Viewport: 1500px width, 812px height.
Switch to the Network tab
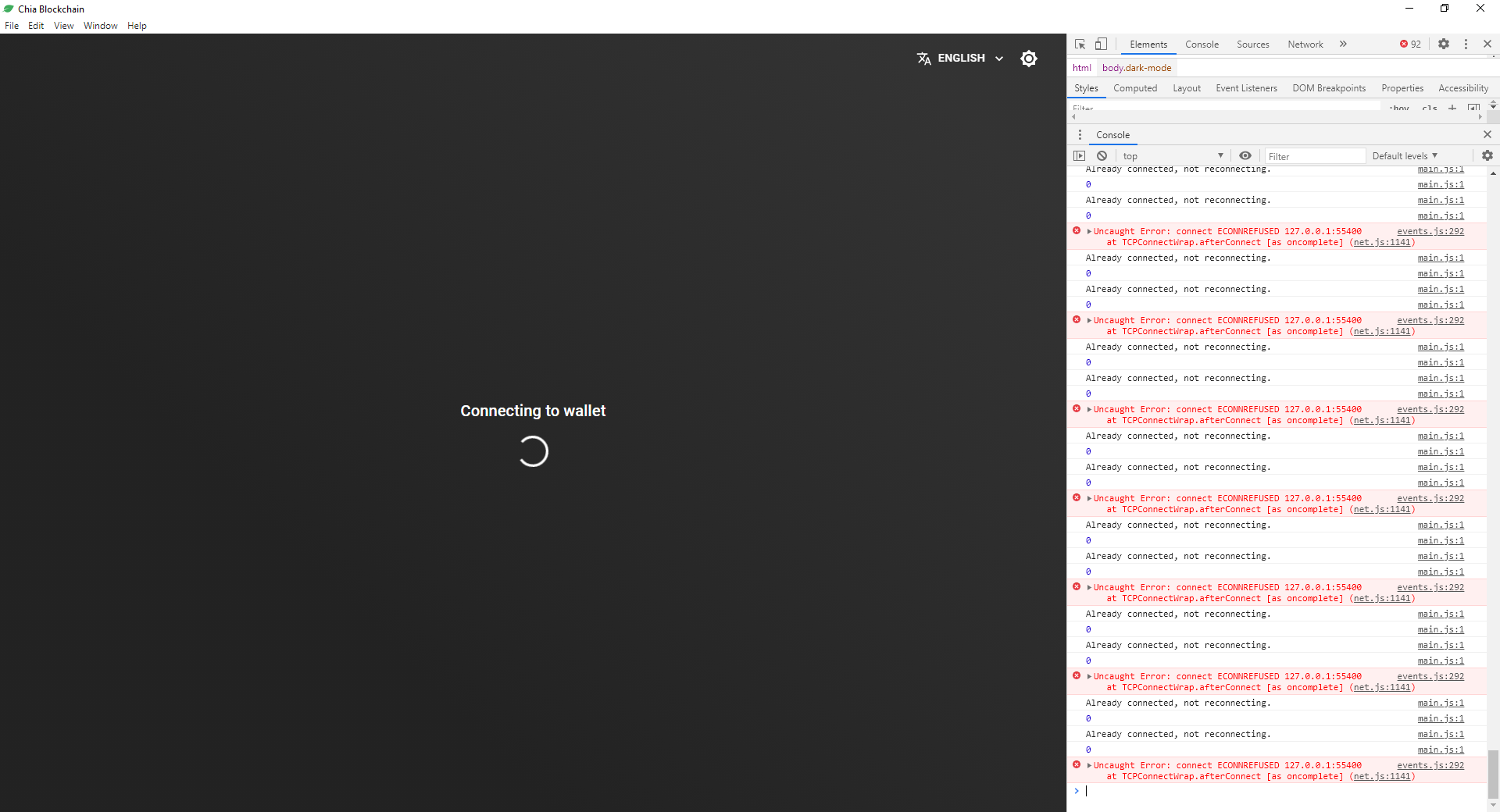[1305, 45]
